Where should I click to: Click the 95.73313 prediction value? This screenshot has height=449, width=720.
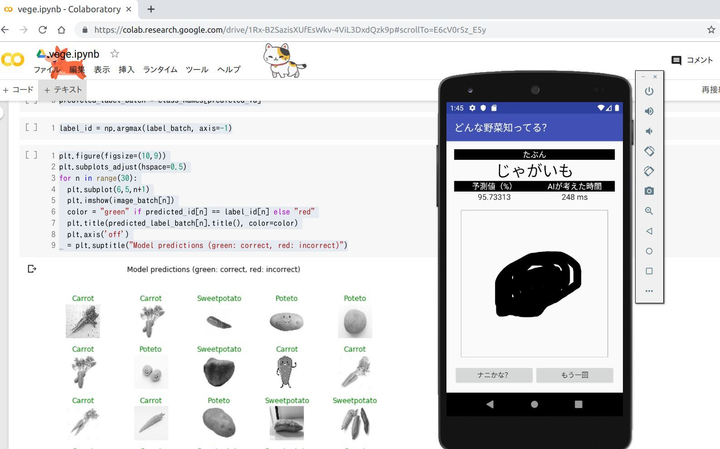click(494, 197)
